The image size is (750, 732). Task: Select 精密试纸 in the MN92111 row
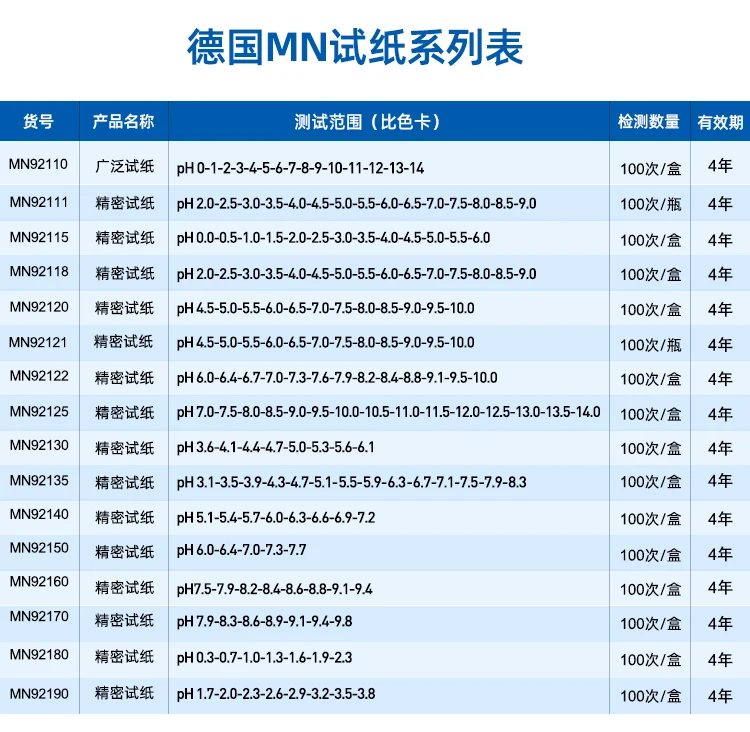click(x=124, y=203)
